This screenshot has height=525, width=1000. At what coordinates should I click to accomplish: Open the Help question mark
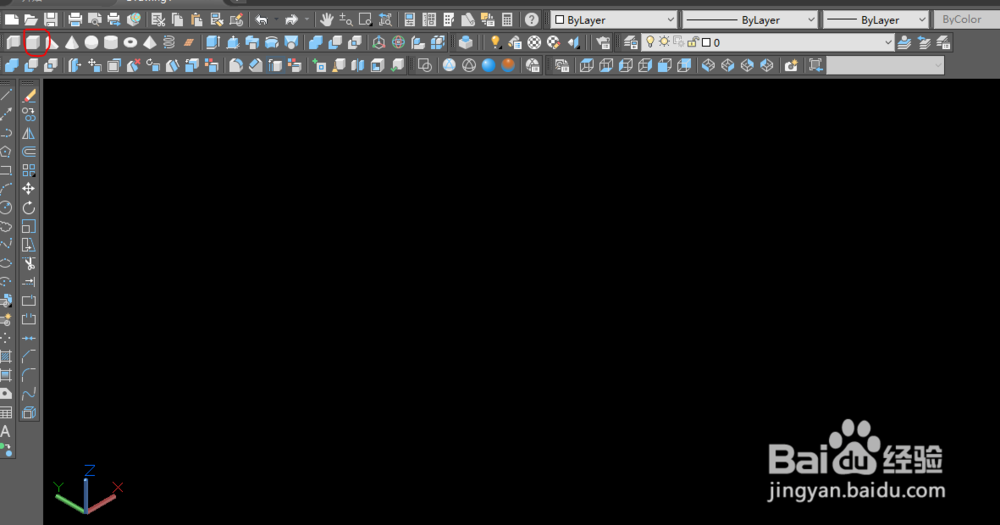pyautogui.click(x=531, y=20)
